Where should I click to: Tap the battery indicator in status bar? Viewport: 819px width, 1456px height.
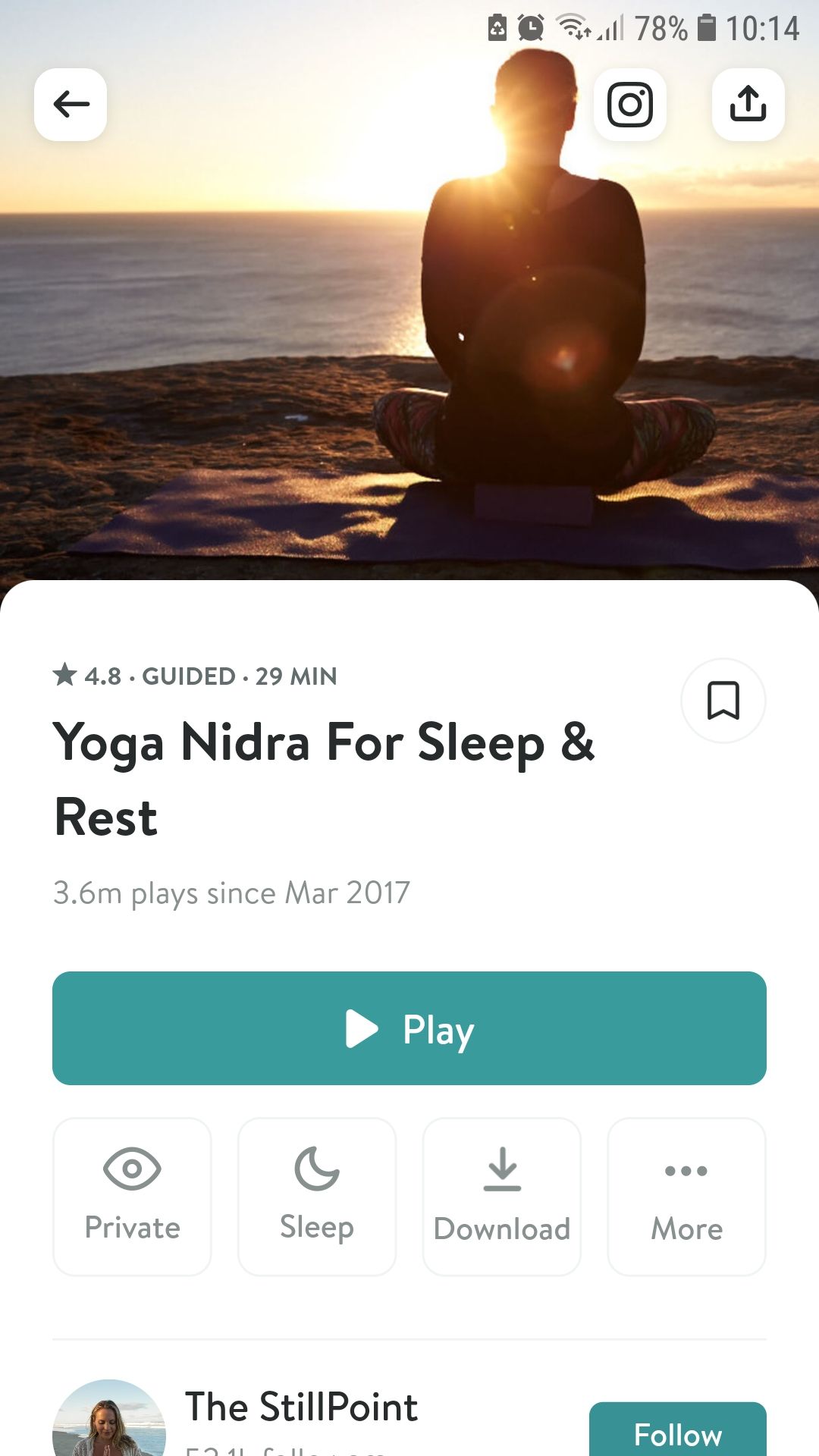click(x=706, y=28)
